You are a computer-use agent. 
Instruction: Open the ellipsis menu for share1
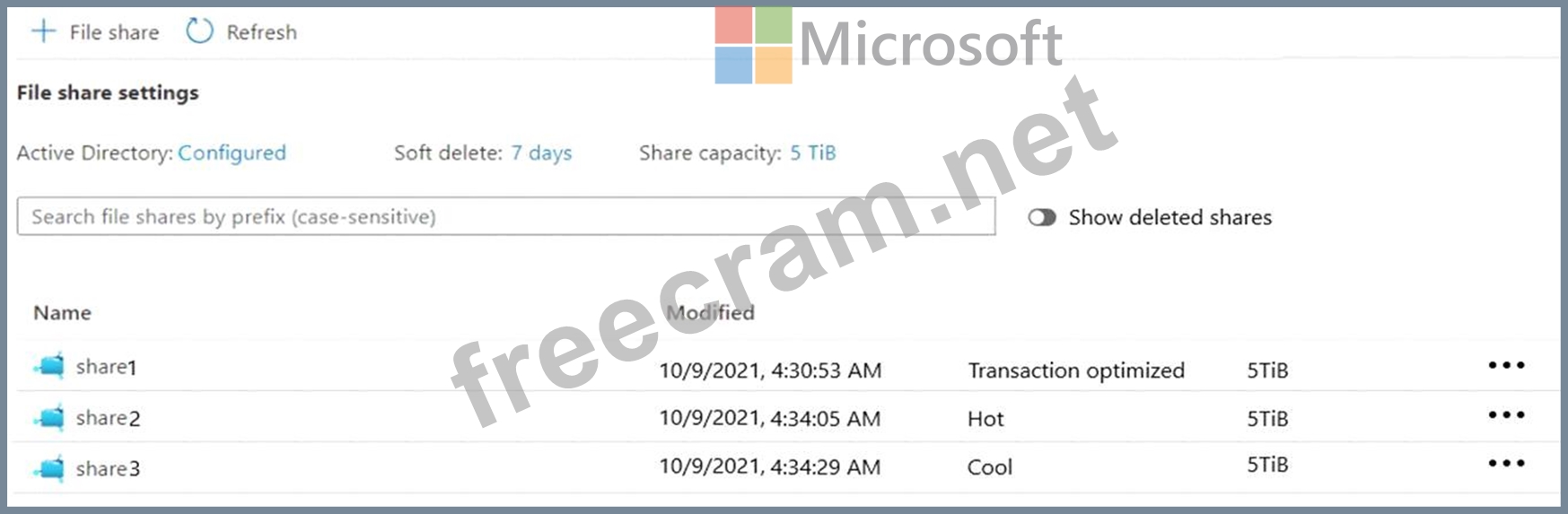coord(1506,365)
